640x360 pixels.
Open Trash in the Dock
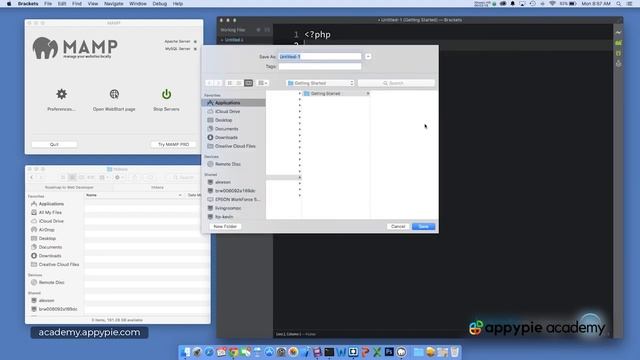coord(454,352)
